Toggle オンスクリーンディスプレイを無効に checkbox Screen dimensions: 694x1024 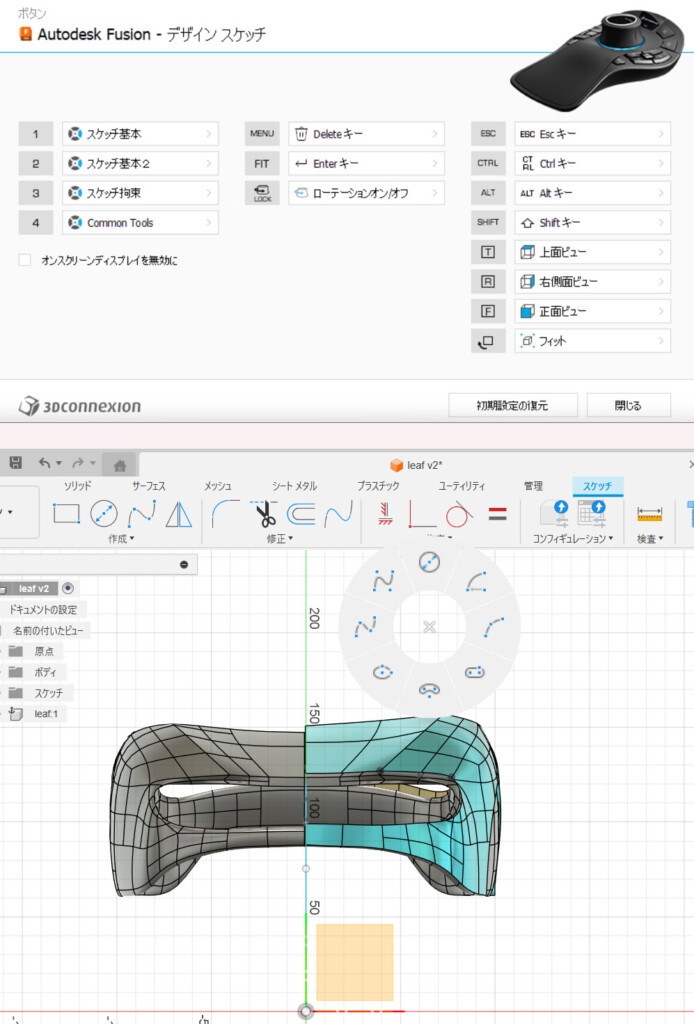pos(25,260)
